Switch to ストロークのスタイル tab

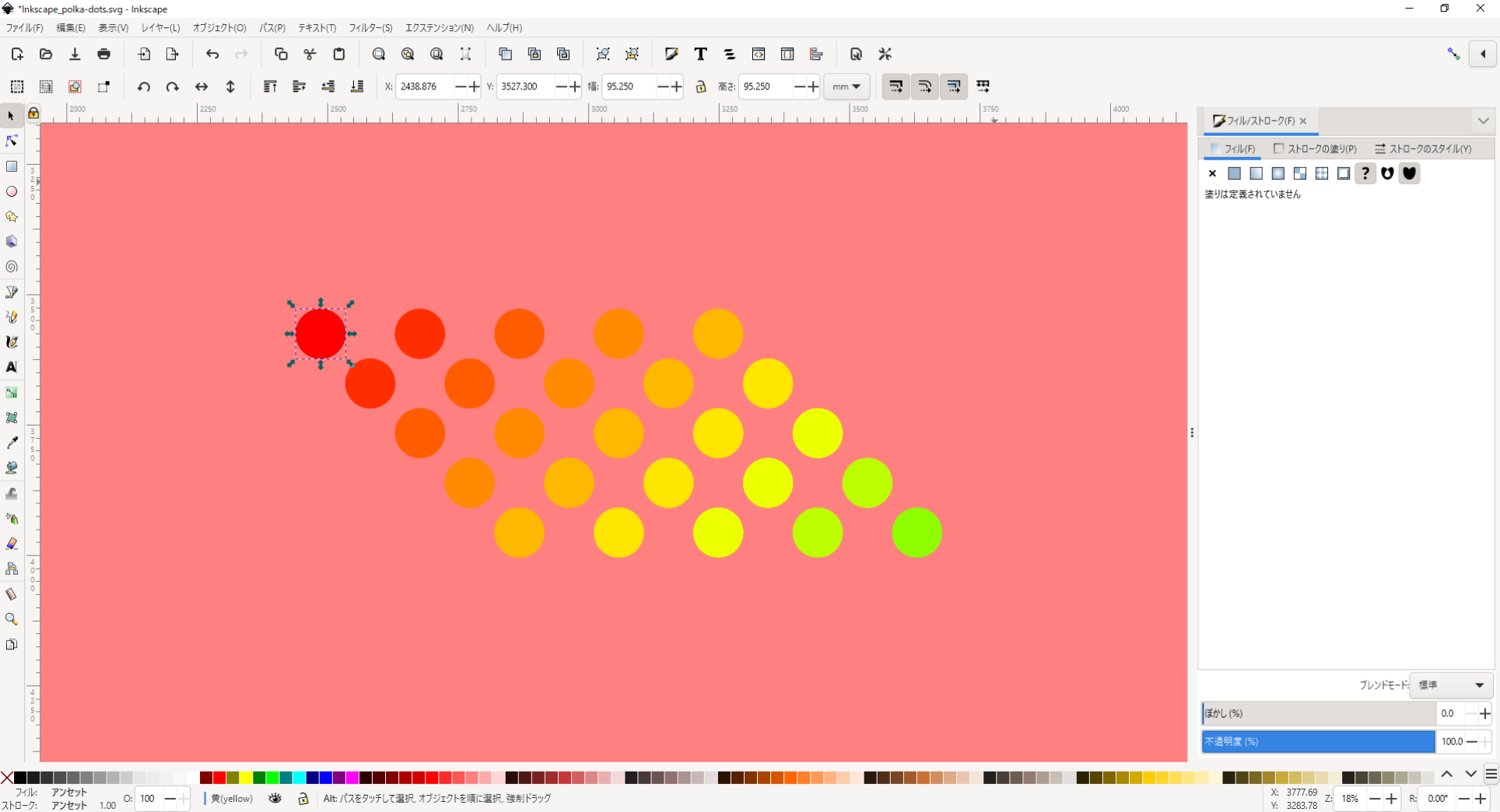pos(1423,149)
